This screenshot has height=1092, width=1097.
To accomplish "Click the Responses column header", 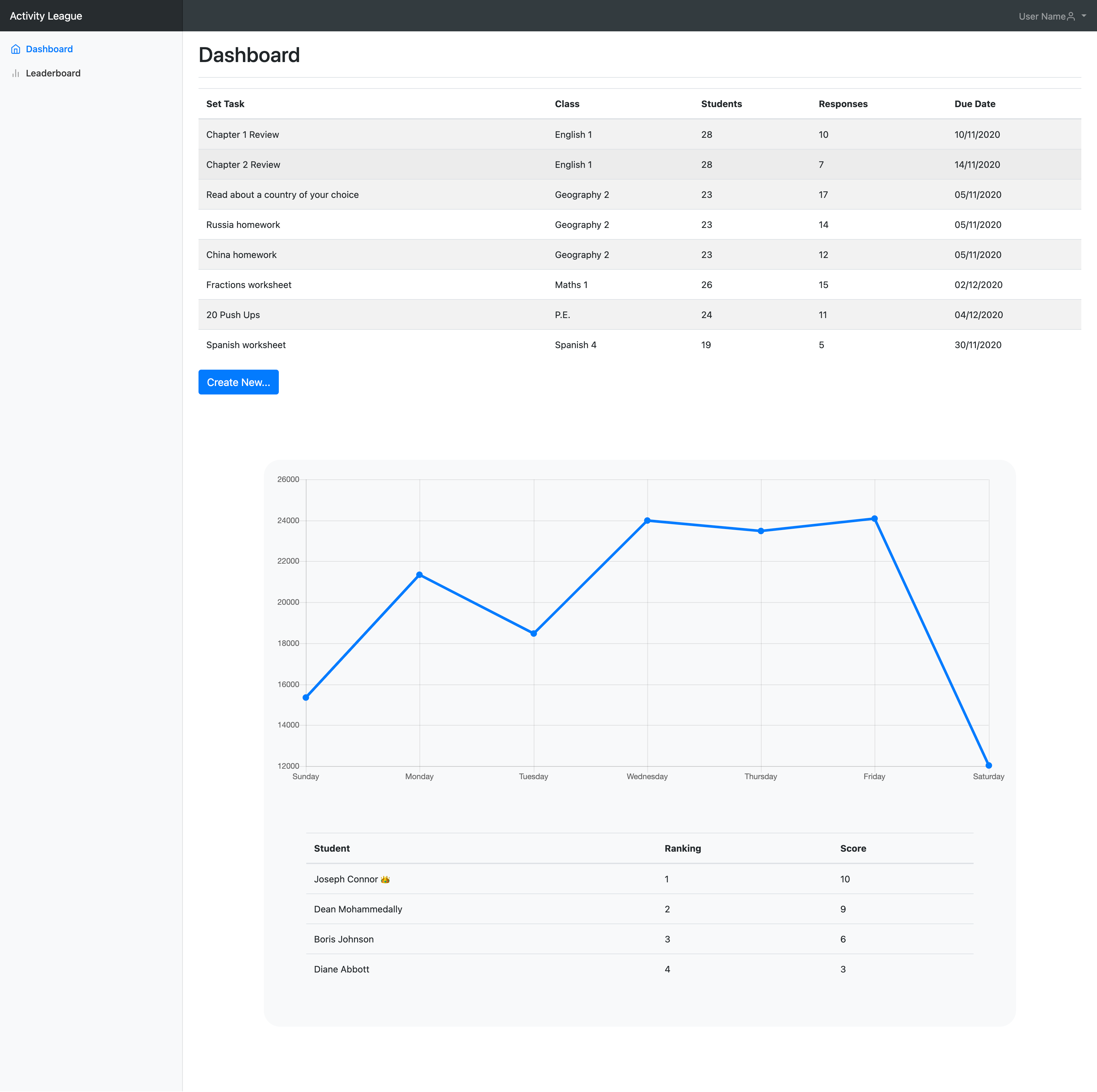I will pyautogui.click(x=843, y=104).
